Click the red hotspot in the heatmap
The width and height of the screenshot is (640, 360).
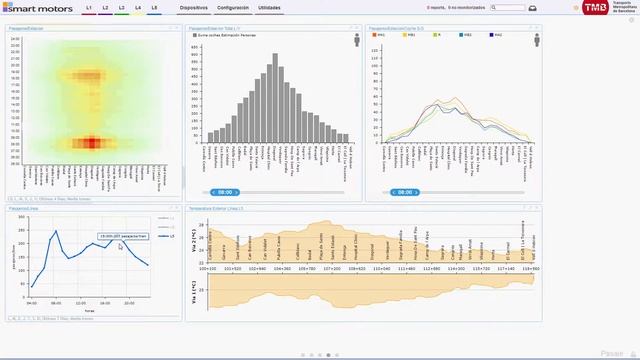(x=92, y=143)
